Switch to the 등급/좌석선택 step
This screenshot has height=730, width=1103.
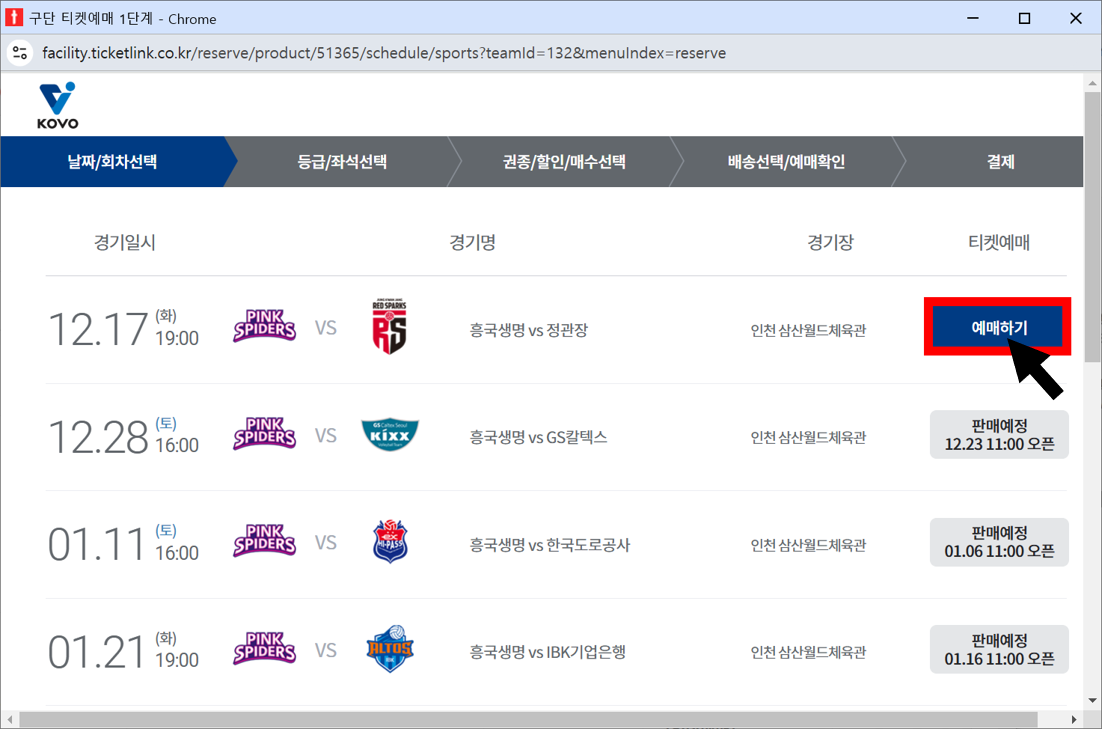click(x=336, y=161)
